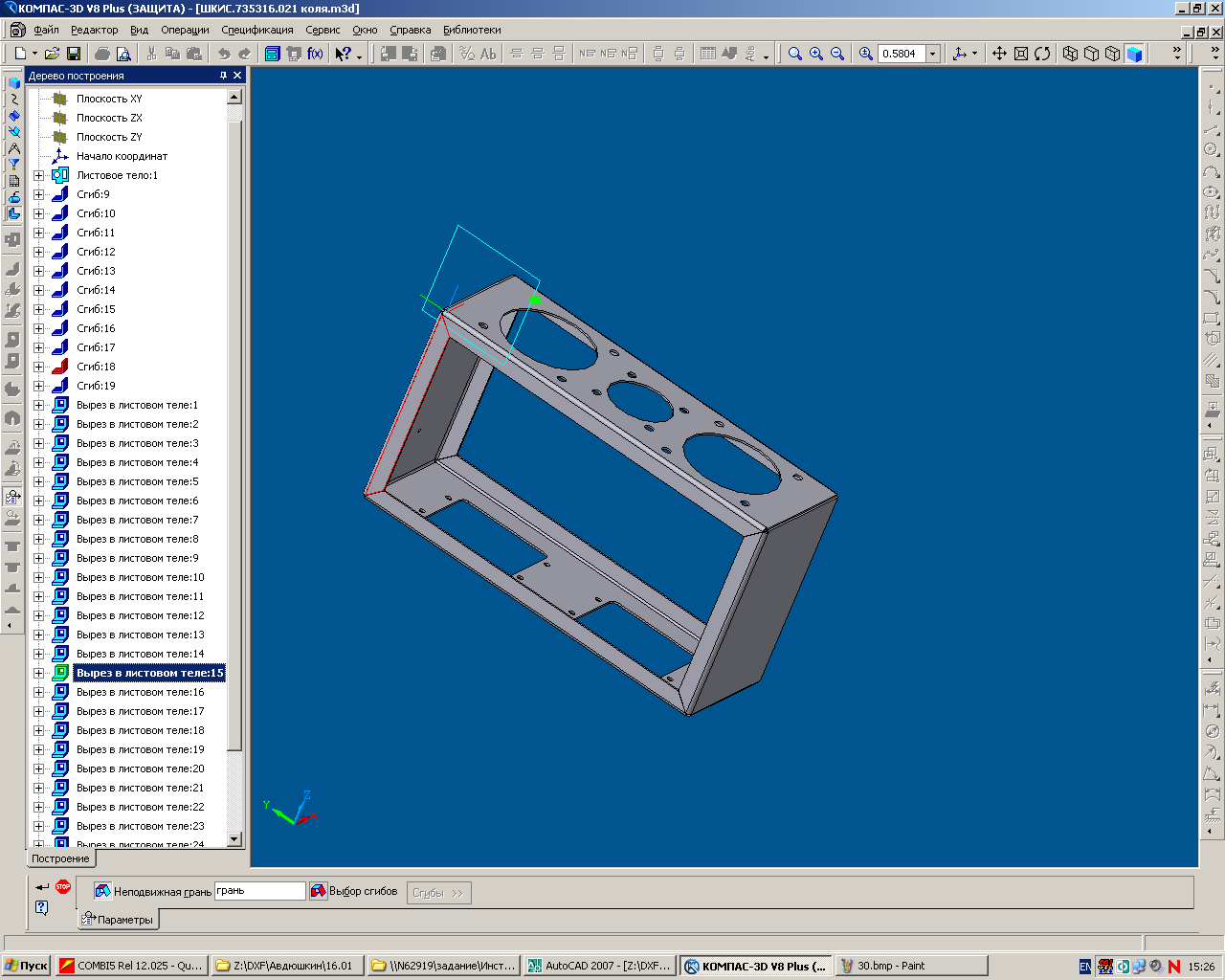The image size is (1225, 980).
Task: Select Плоскость XY in the tree
Action: (x=109, y=99)
